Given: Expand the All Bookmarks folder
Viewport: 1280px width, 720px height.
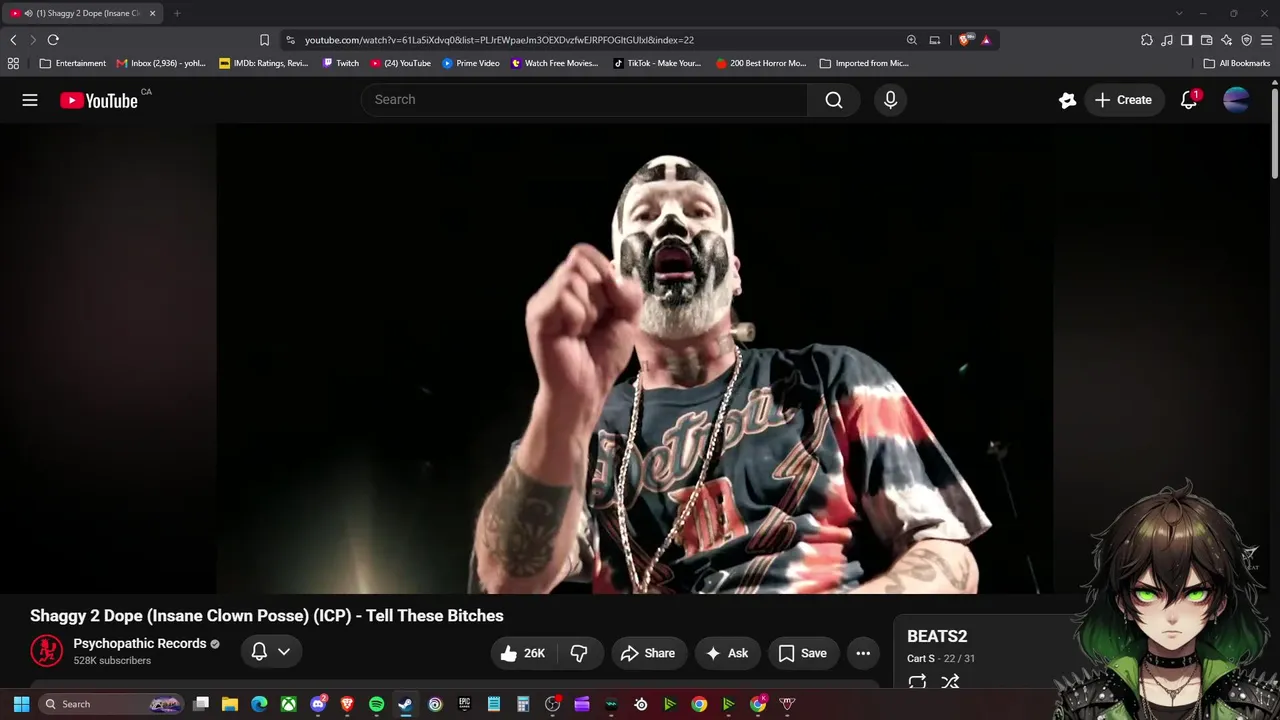Looking at the screenshot, I should click(1237, 63).
